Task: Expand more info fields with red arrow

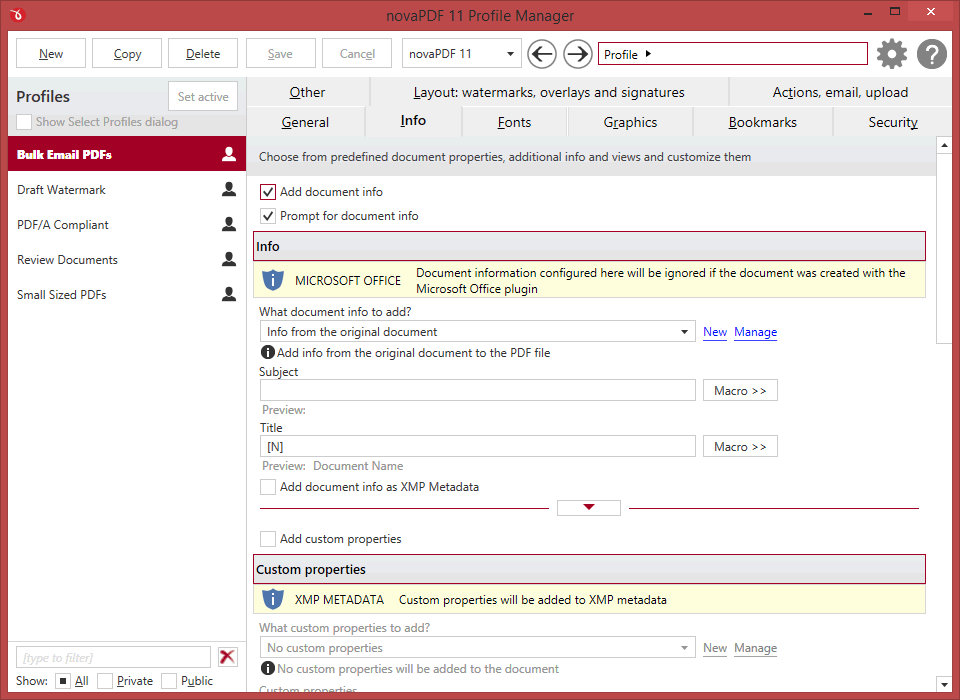Action: [x=589, y=508]
